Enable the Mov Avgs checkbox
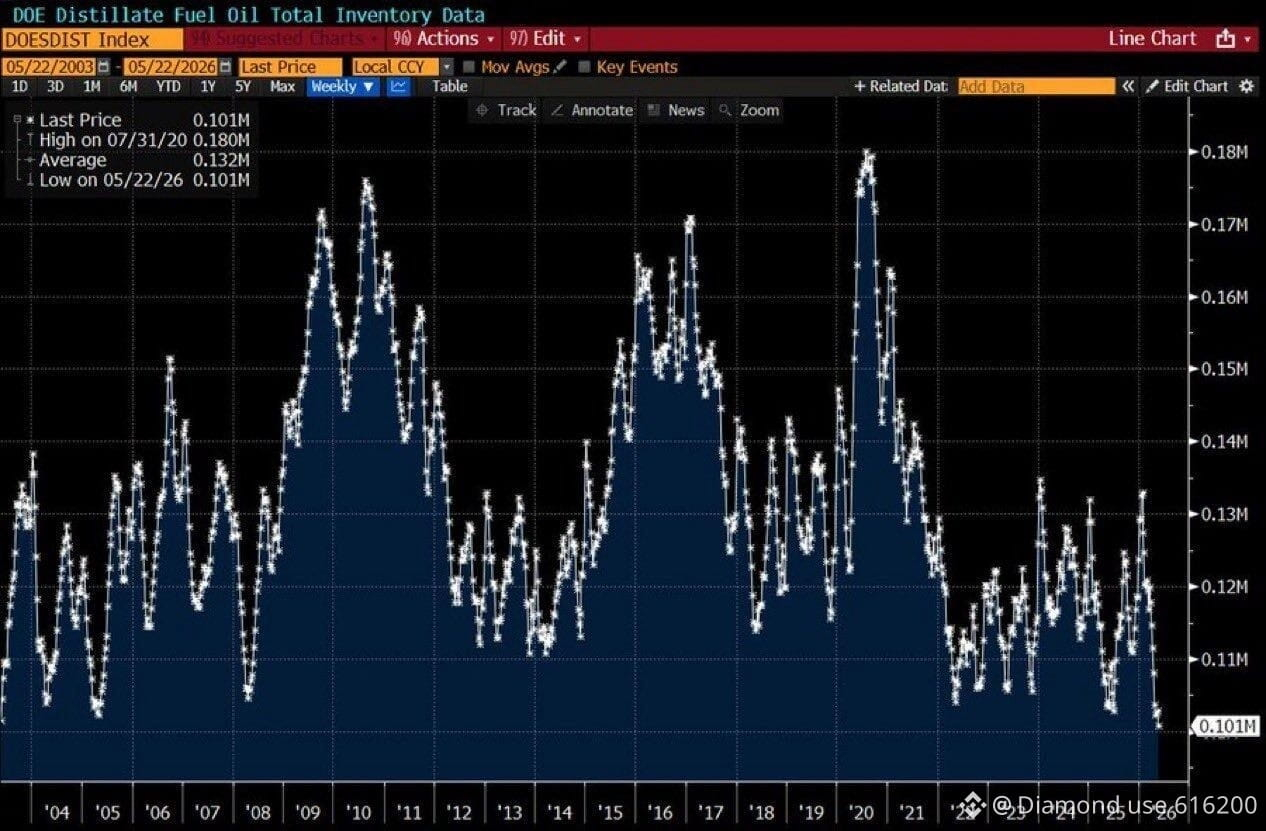Image resolution: width=1266 pixels, height=831 pixels. 468,67
